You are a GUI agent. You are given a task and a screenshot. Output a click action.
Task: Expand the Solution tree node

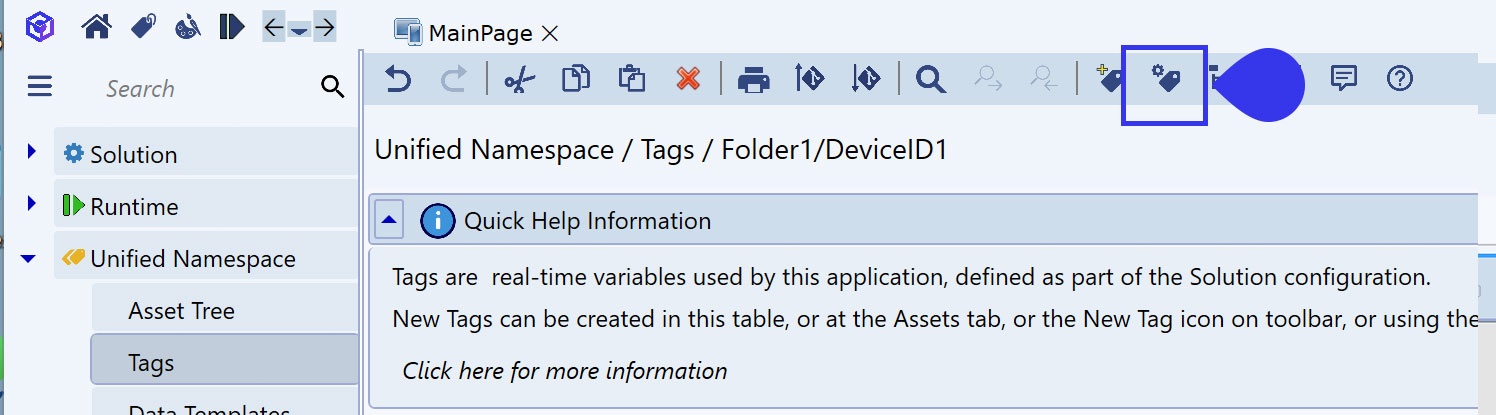(x=32, y=153)
